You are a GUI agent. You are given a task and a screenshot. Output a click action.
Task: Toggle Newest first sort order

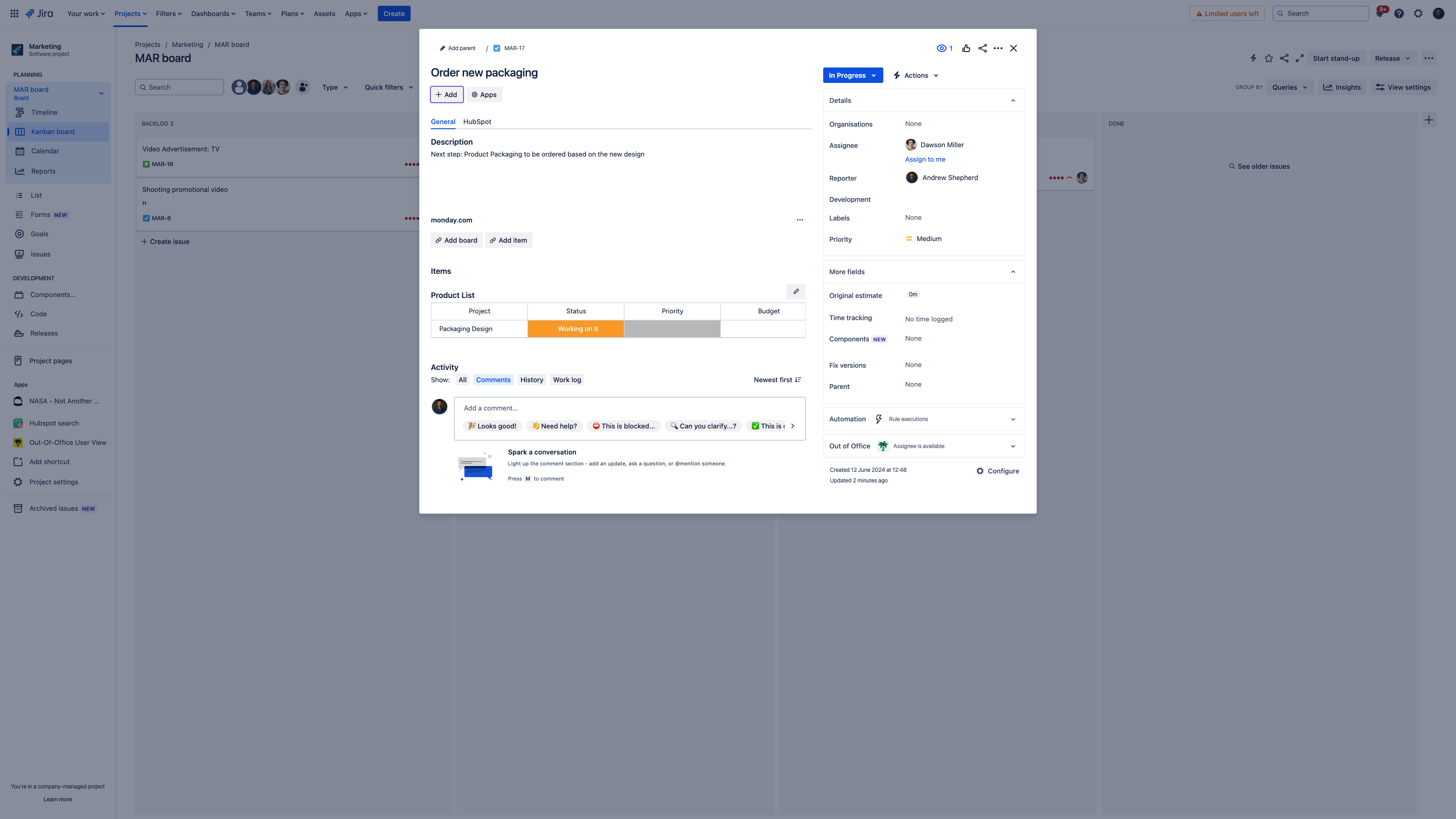tap(777, 380)
